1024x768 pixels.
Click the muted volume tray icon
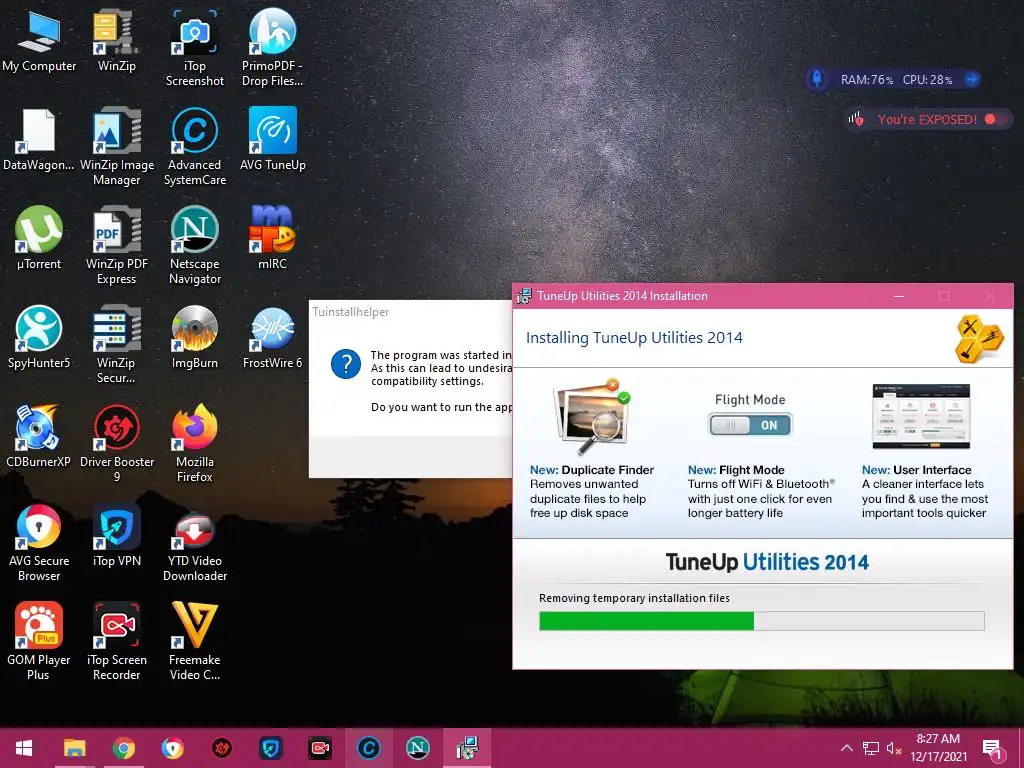click(x=893, y=748)
